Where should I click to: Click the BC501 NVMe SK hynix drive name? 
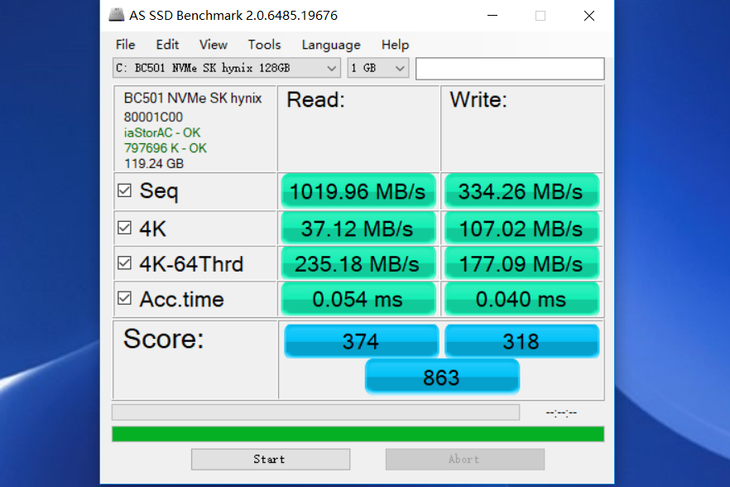coord(193,98)
